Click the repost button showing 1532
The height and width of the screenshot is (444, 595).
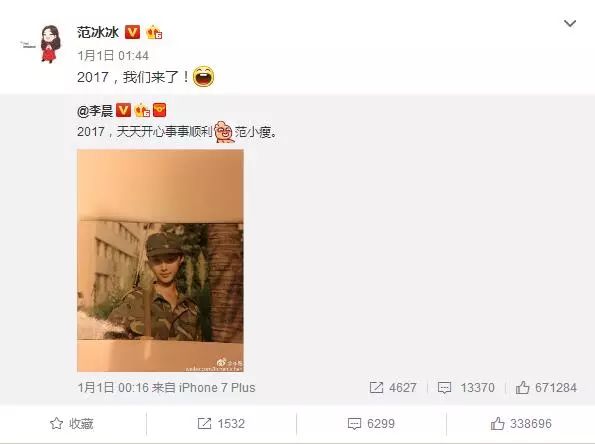[221, 424]
